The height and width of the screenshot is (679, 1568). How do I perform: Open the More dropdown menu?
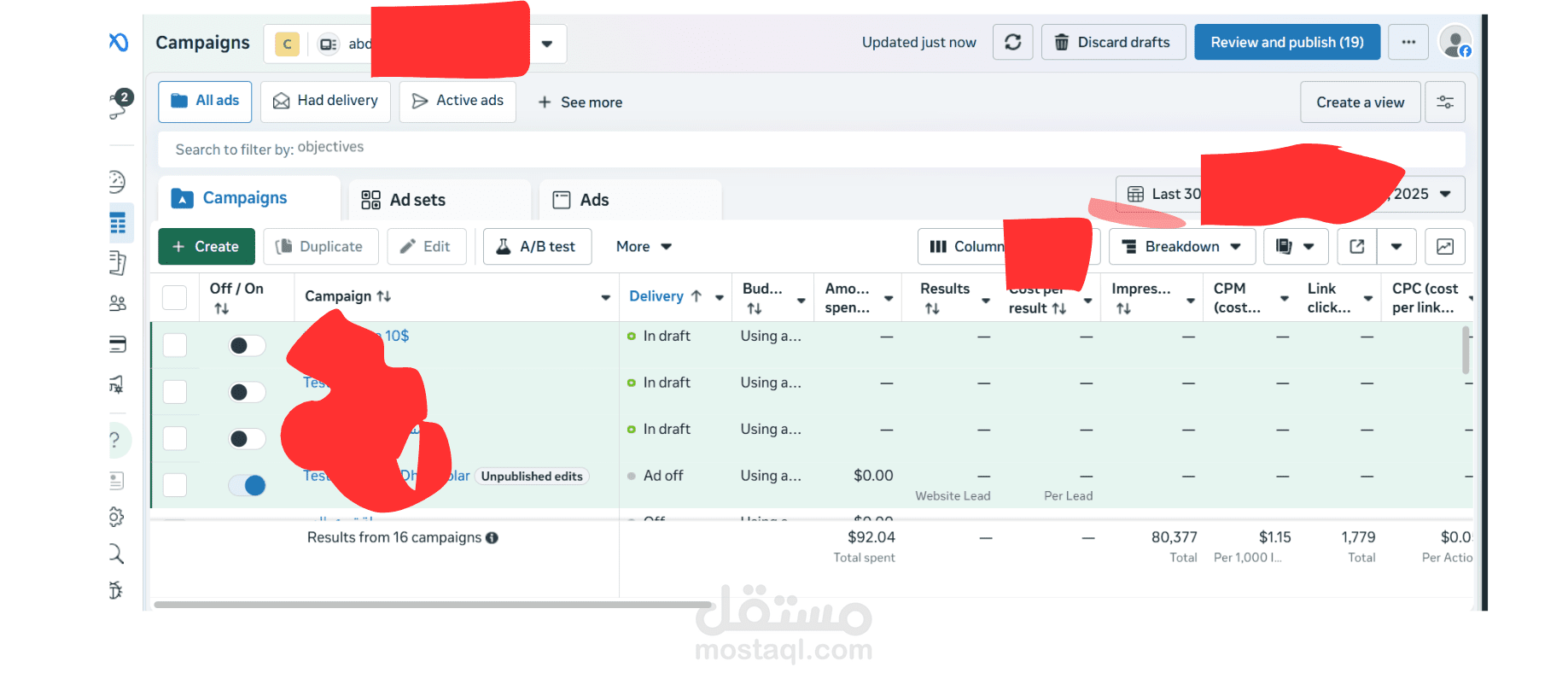pos(644,246)
